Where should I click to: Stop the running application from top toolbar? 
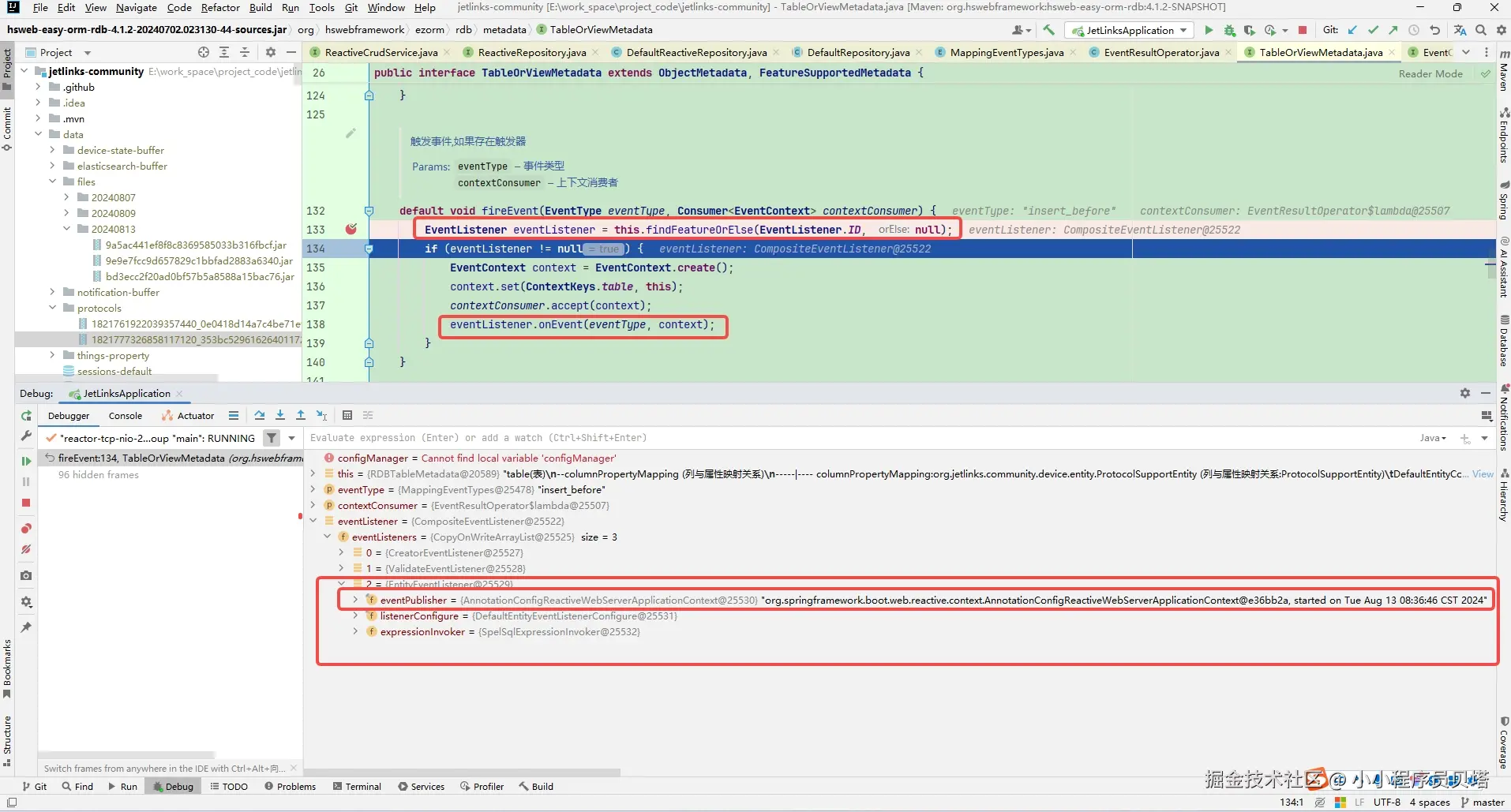(x=1303, y=30)
